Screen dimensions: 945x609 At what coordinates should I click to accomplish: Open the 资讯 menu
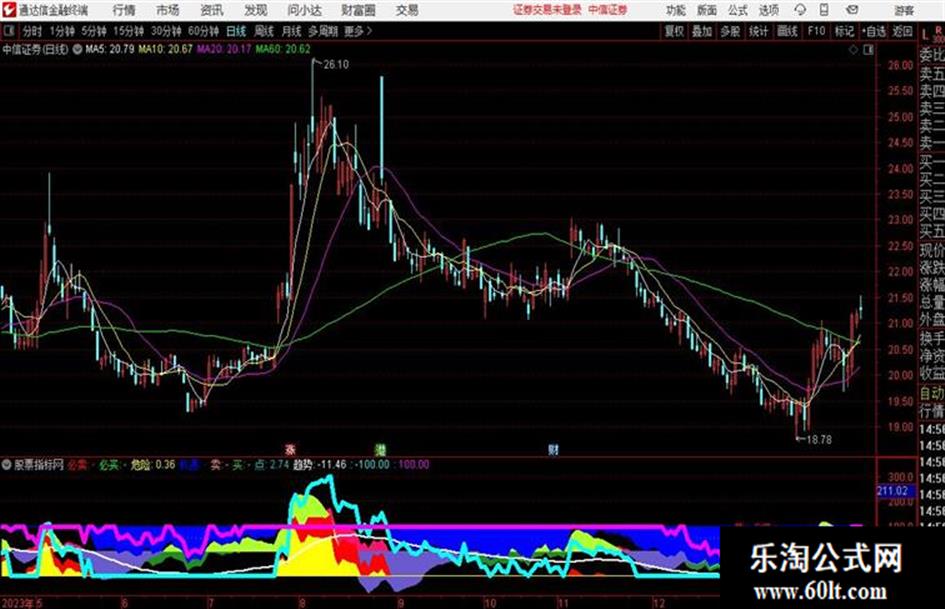point(212,10)
